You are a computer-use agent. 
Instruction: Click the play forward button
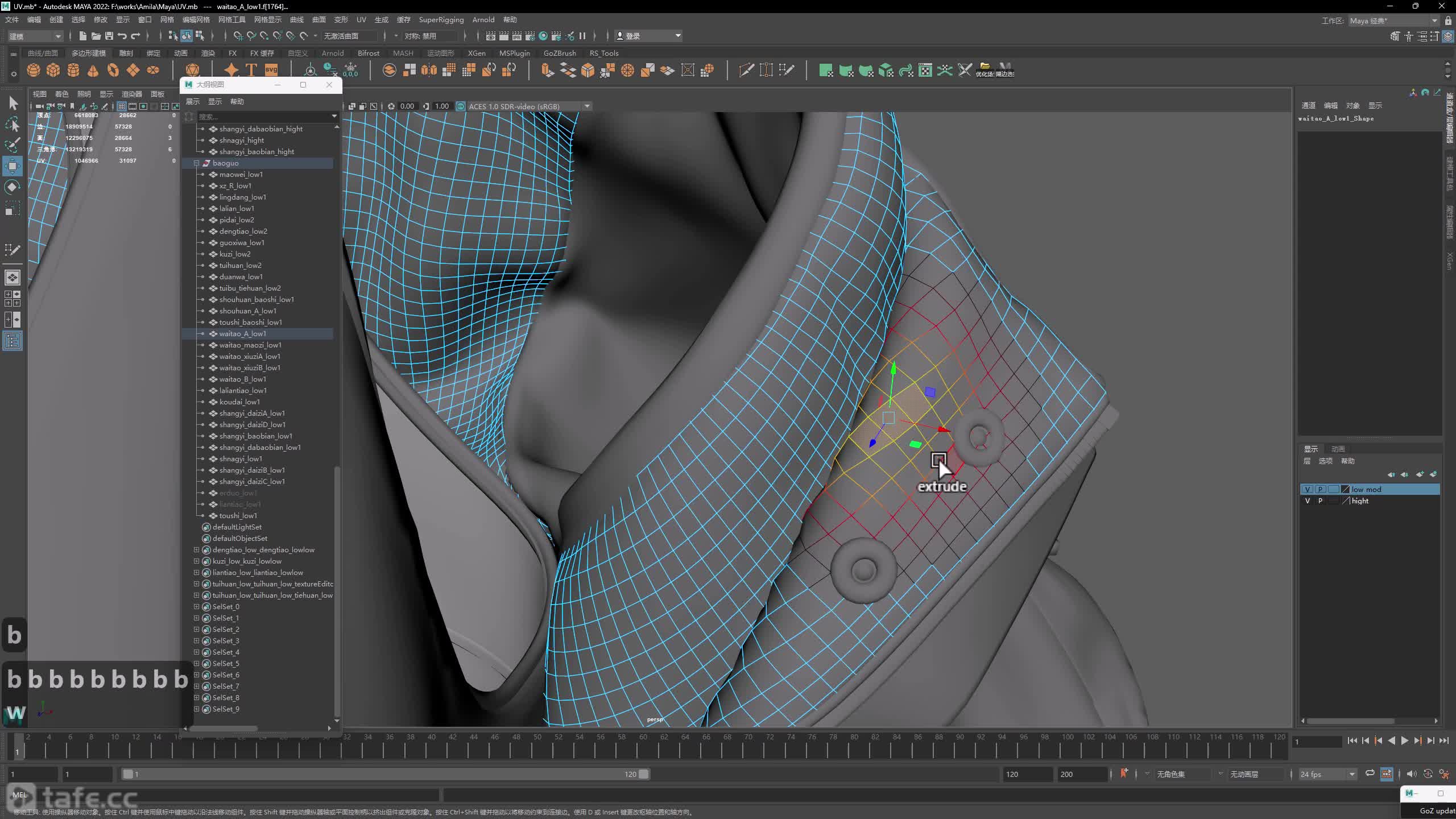(x=1404, y=741)
